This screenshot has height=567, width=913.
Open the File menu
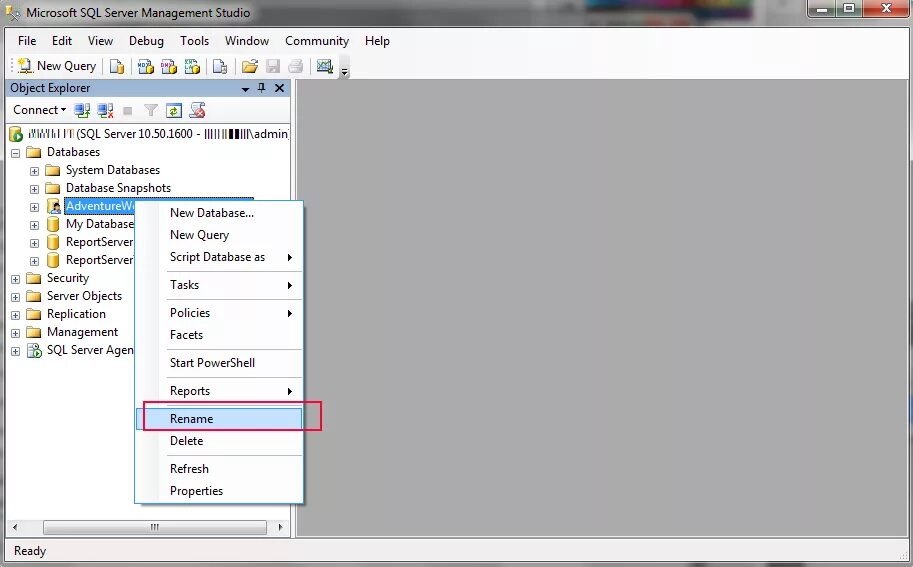coord(27,41)
